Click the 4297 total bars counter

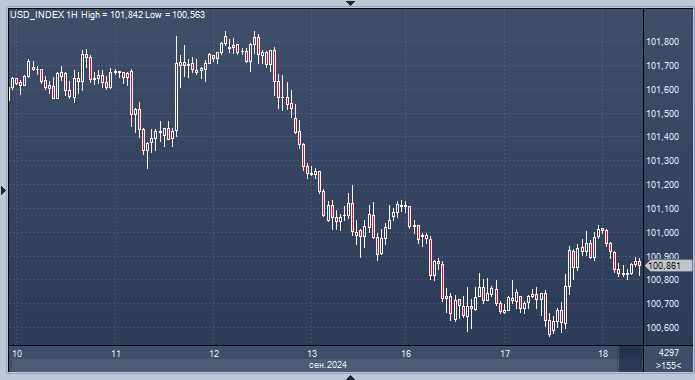[x=669, y=353]
